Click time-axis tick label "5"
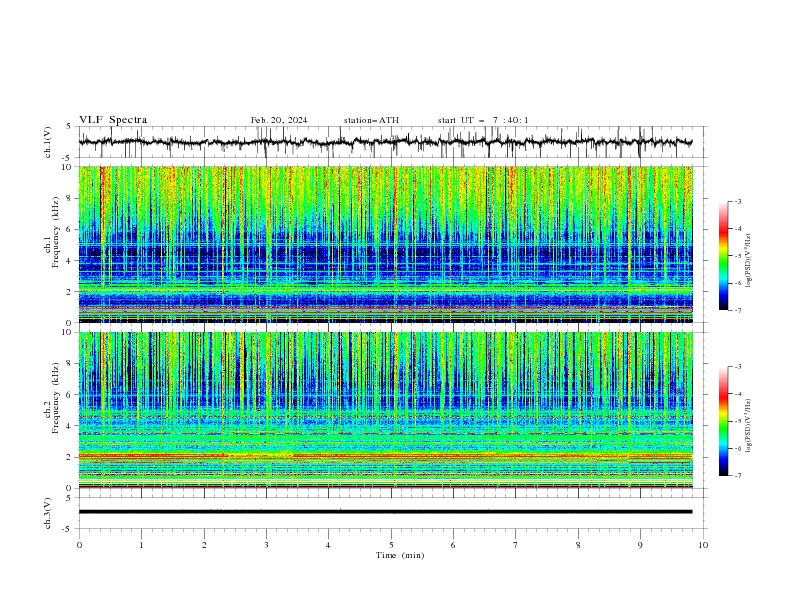This screenshot has width=792, height=612. [x=391, y=545]
